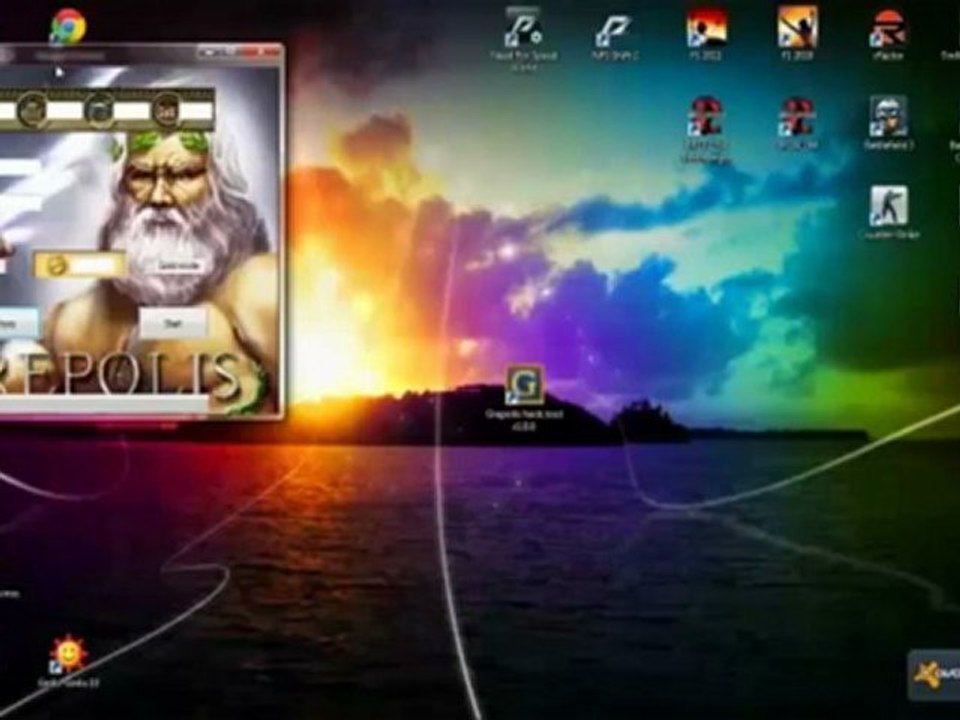Open the F1 2012 game shortcut
The height and width of the screenshot is (720, 960).
point(705,28)
